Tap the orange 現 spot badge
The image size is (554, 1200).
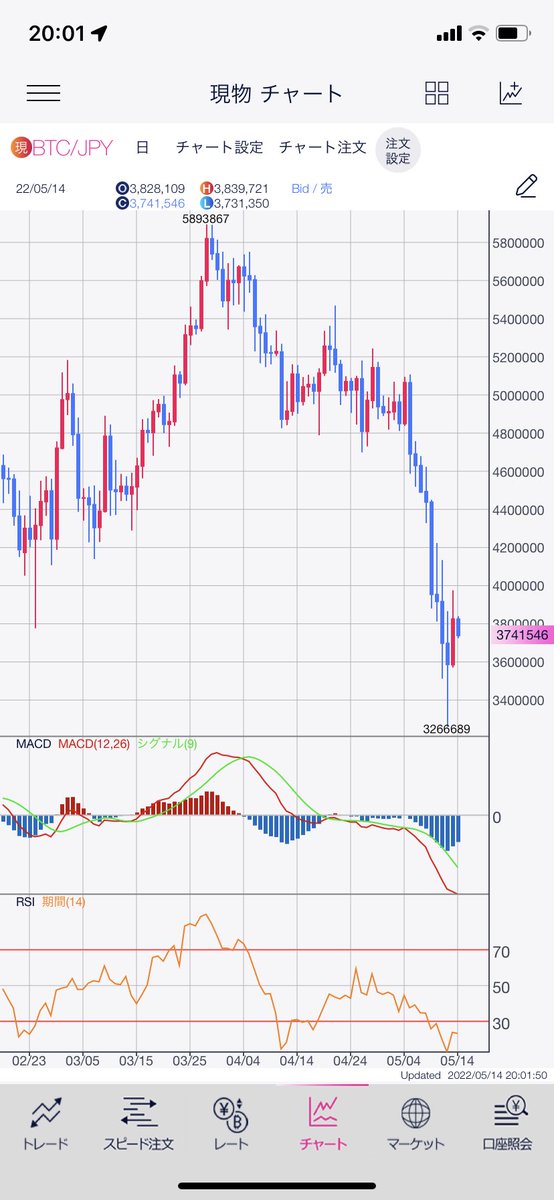(x=21, y=148)
